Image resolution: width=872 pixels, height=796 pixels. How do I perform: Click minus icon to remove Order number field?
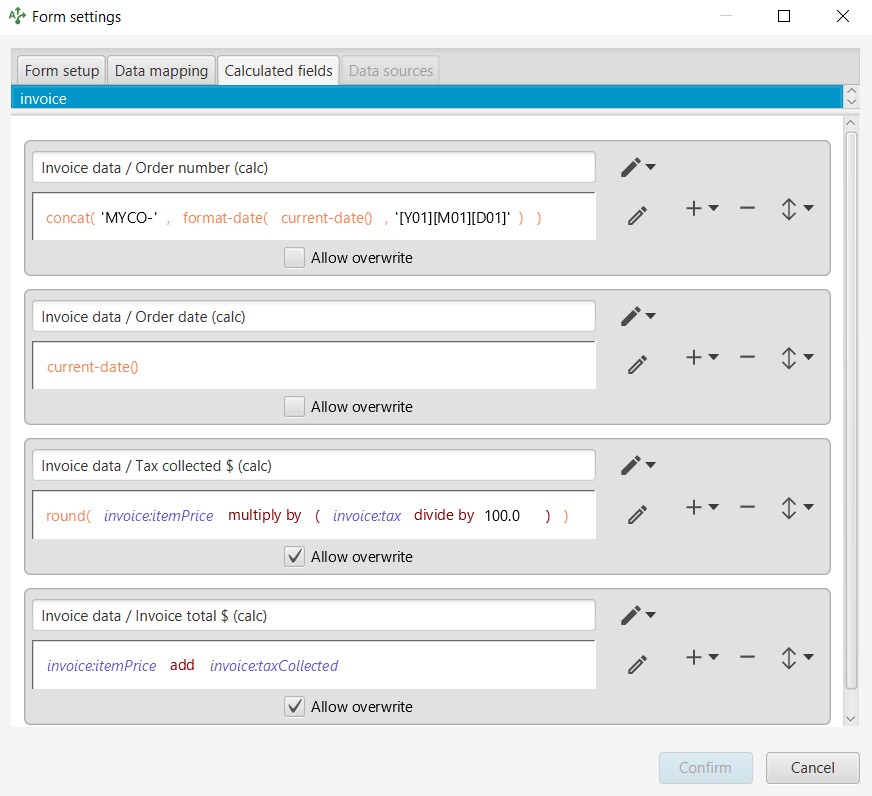click(747, 208)
